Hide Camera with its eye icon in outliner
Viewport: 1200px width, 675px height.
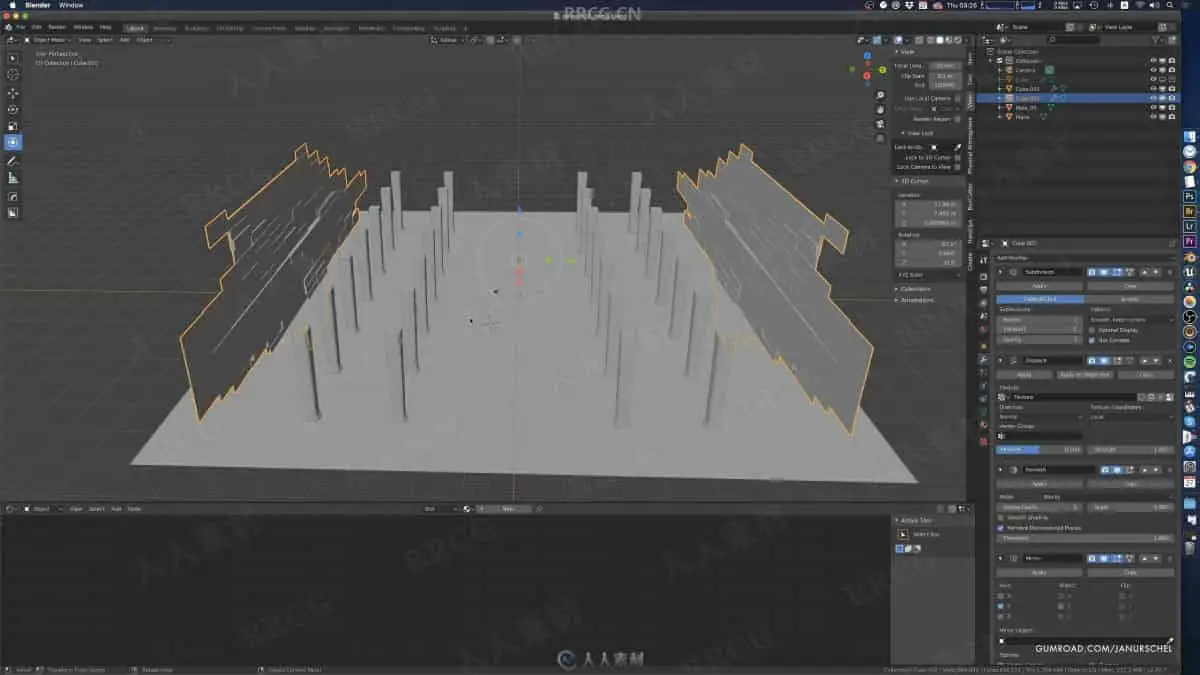pos(1153,70)
